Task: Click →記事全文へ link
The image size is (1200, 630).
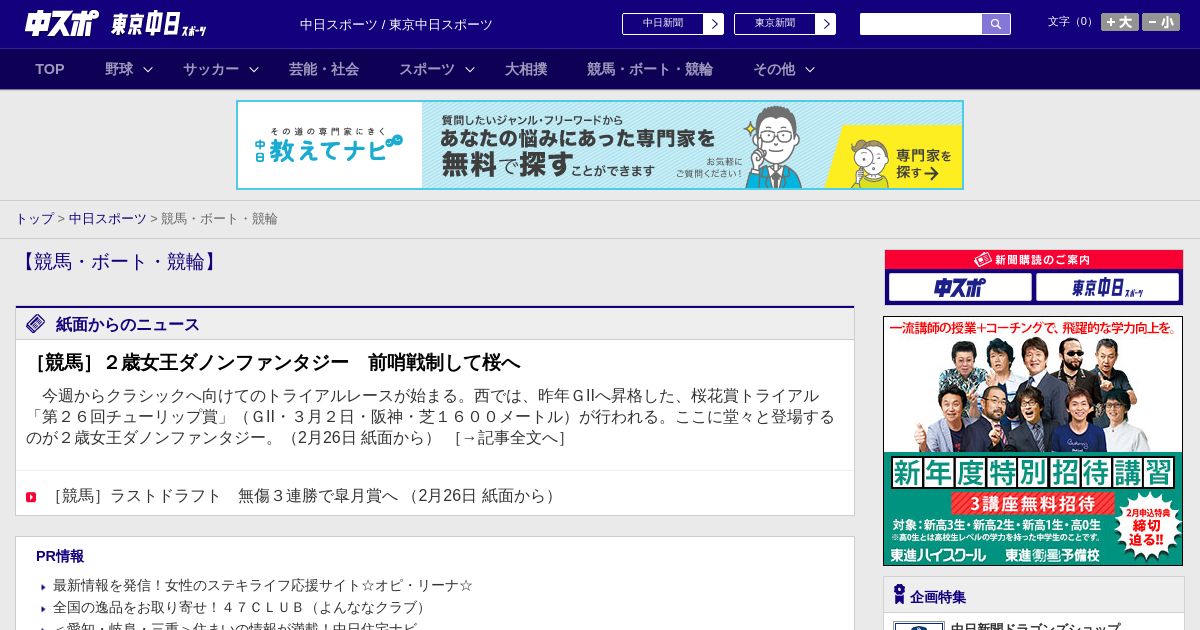Action: click(511, 437)
